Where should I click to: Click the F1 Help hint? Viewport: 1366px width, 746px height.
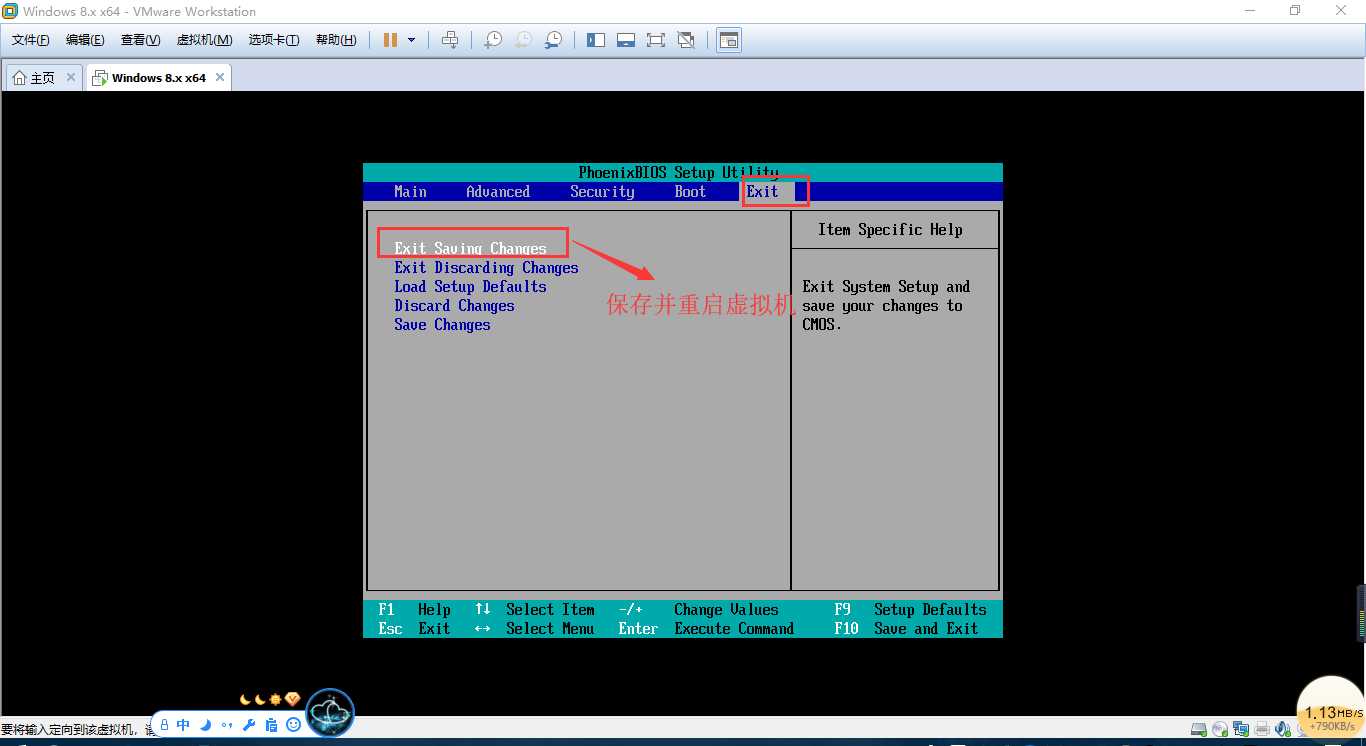pos(414,609)
